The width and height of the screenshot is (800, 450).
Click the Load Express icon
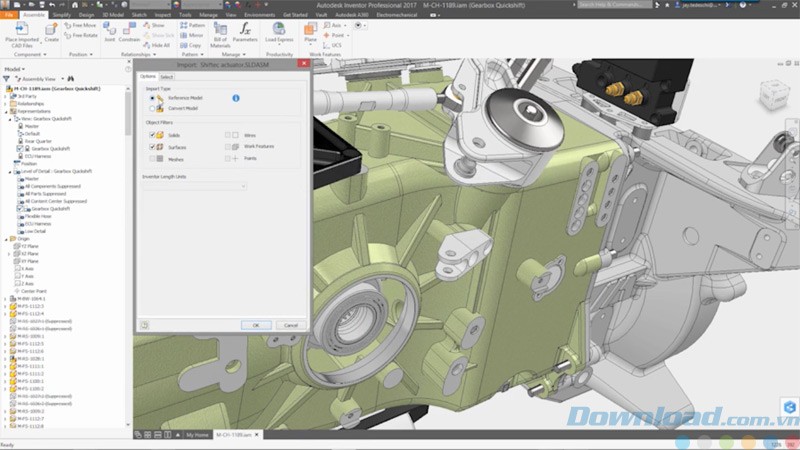[279, 30]
